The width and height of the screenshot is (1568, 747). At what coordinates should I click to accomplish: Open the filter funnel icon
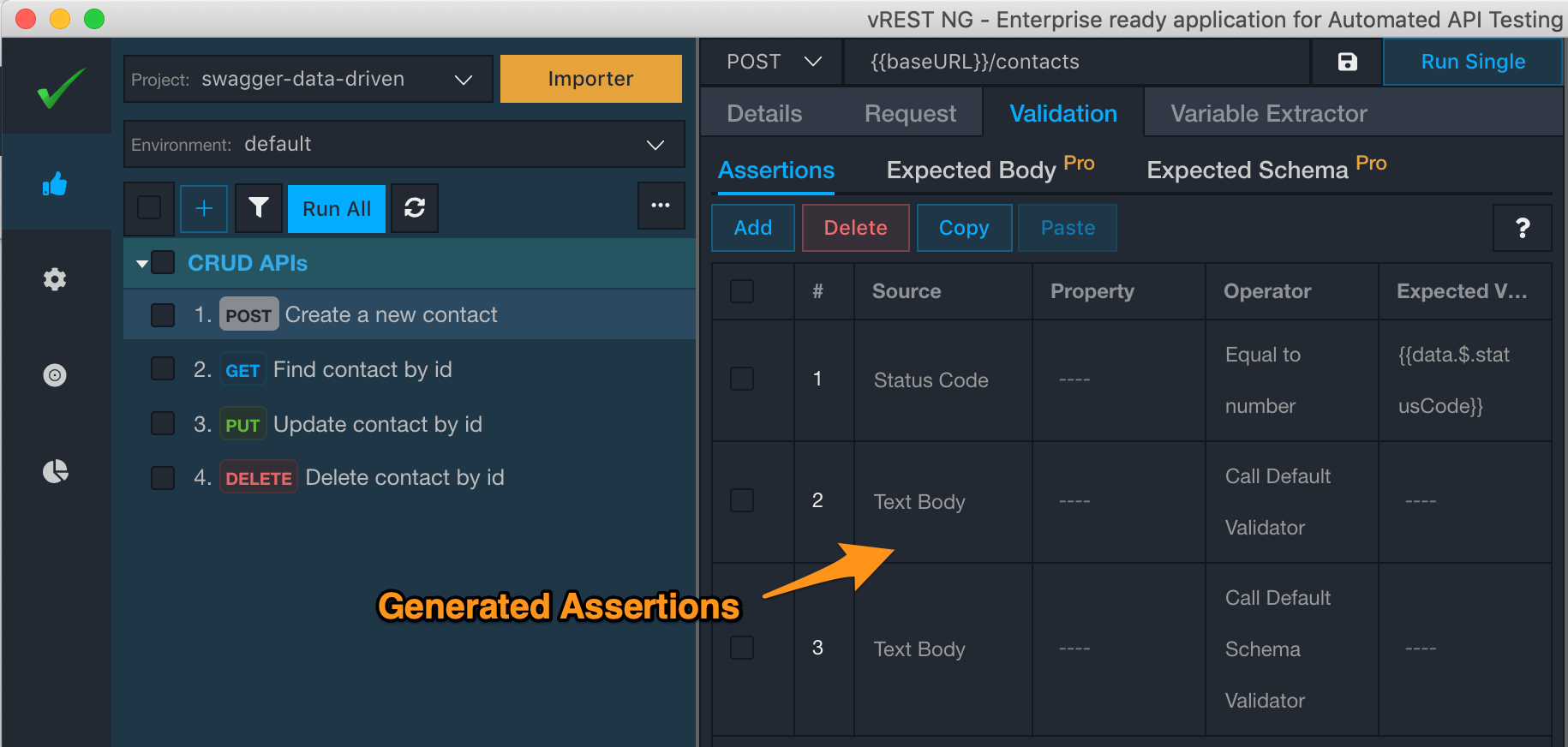(259, 208)
